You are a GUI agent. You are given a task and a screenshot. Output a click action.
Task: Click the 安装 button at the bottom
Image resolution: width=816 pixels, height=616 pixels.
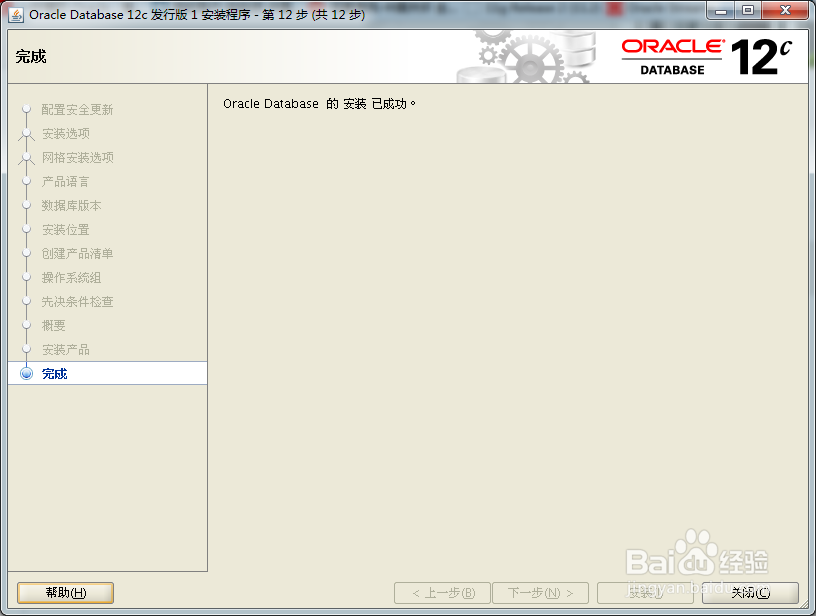[646, 592]
